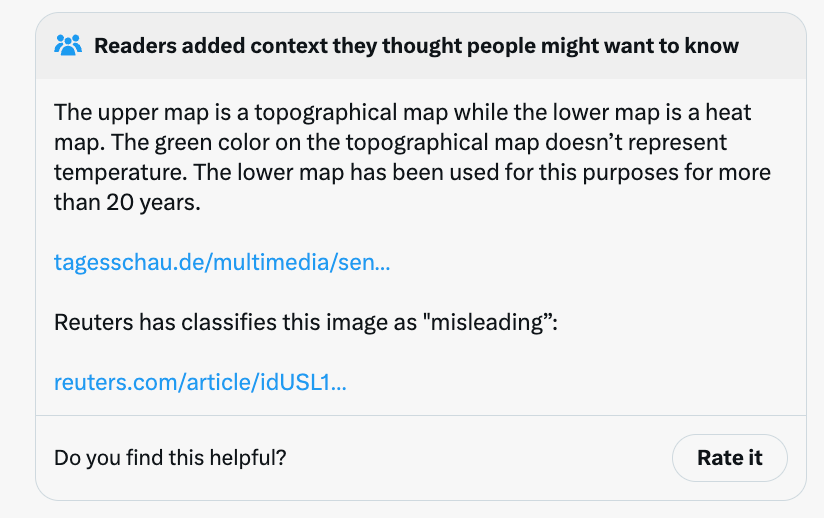Click the phrase "than 20 years."
The image size is (824, 518).
click(127, 202)
